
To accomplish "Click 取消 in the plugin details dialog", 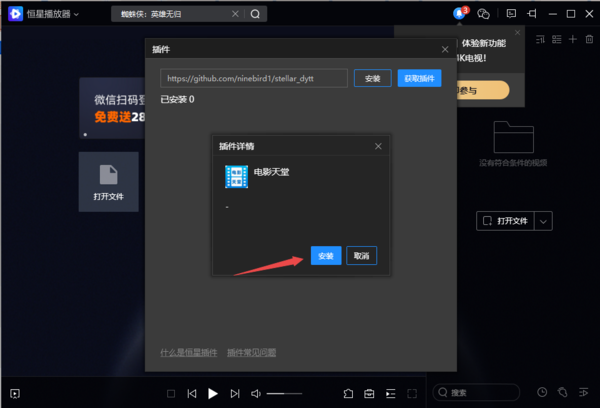I will pos(361,256).
